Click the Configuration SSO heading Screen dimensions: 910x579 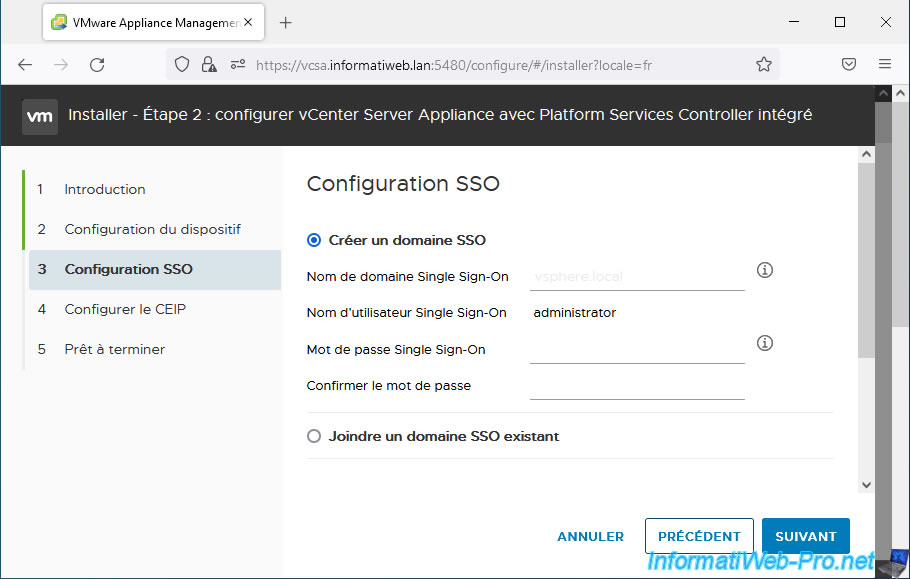(x=403, y=184)
